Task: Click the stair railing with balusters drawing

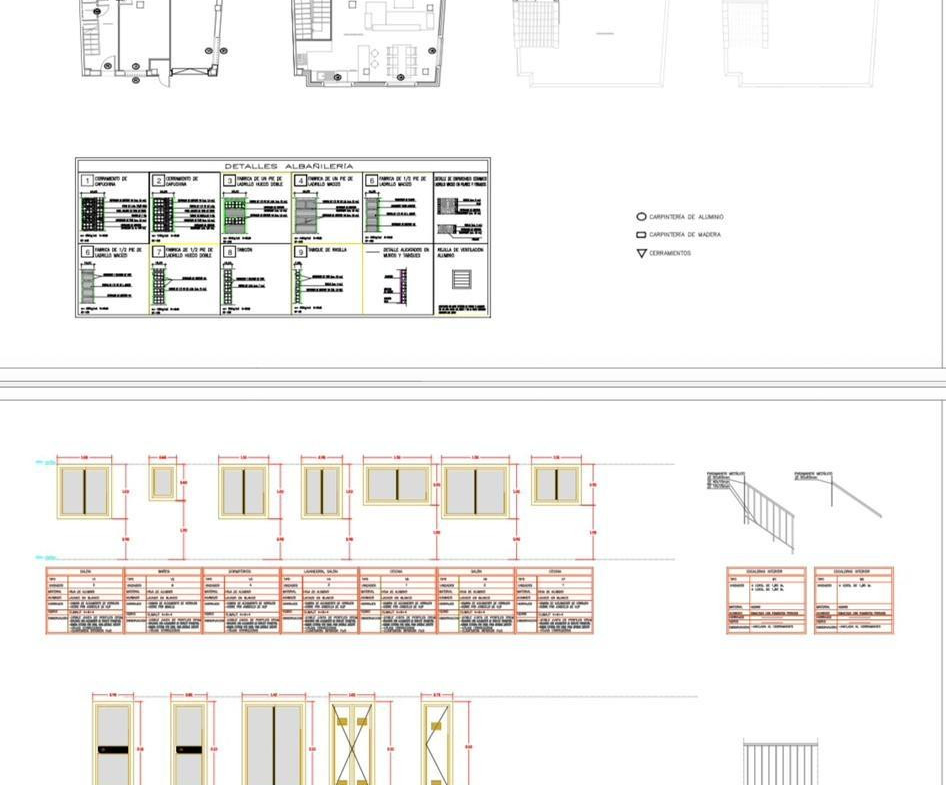Action: 765,508
